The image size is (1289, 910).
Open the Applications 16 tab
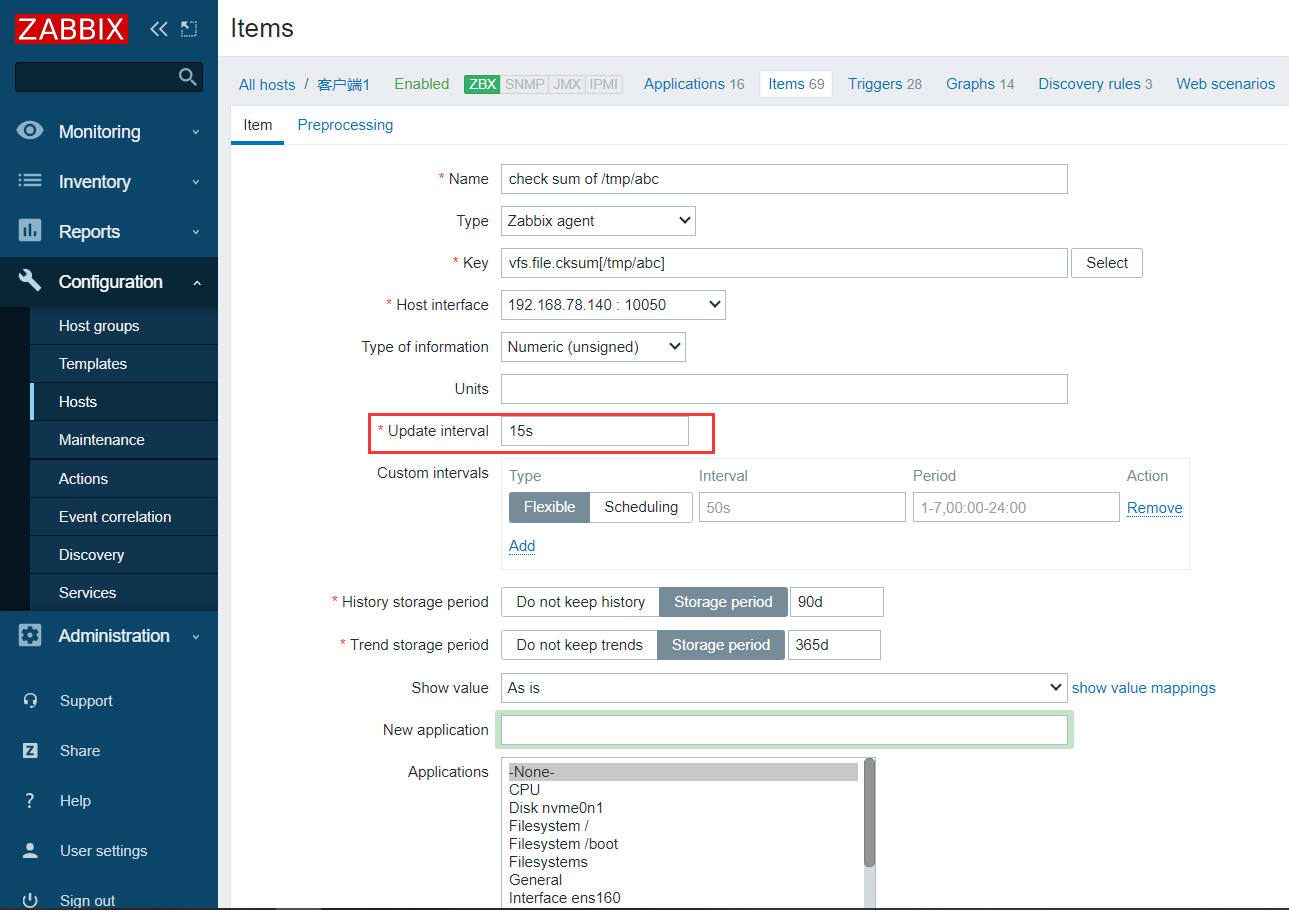(x=694, y=84)
